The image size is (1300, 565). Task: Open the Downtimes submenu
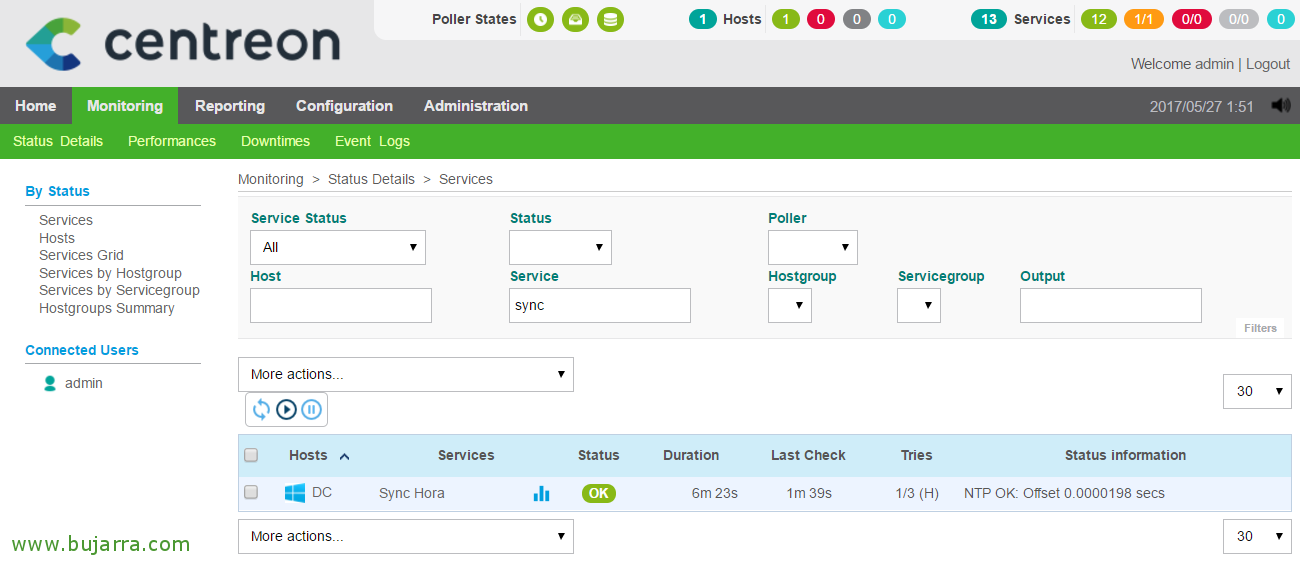[x=275, y=141]
